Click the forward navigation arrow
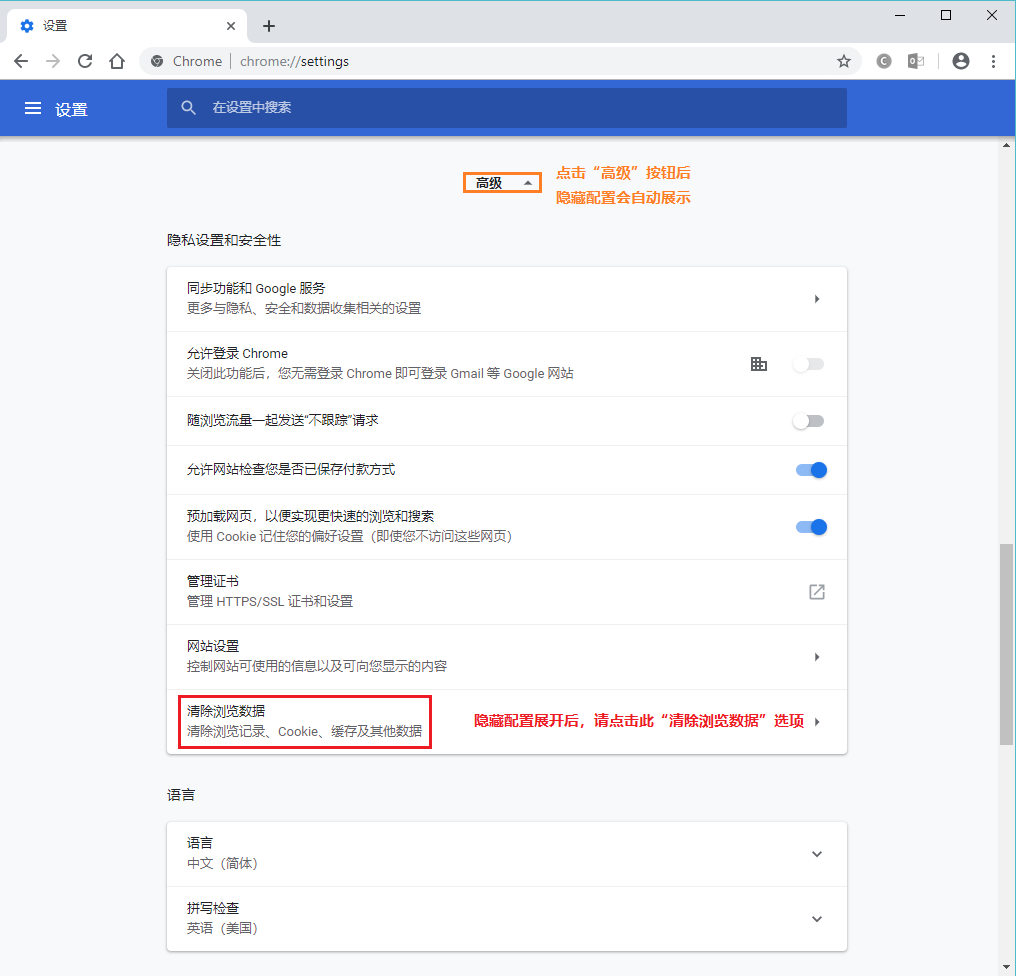 coord(53,61)
